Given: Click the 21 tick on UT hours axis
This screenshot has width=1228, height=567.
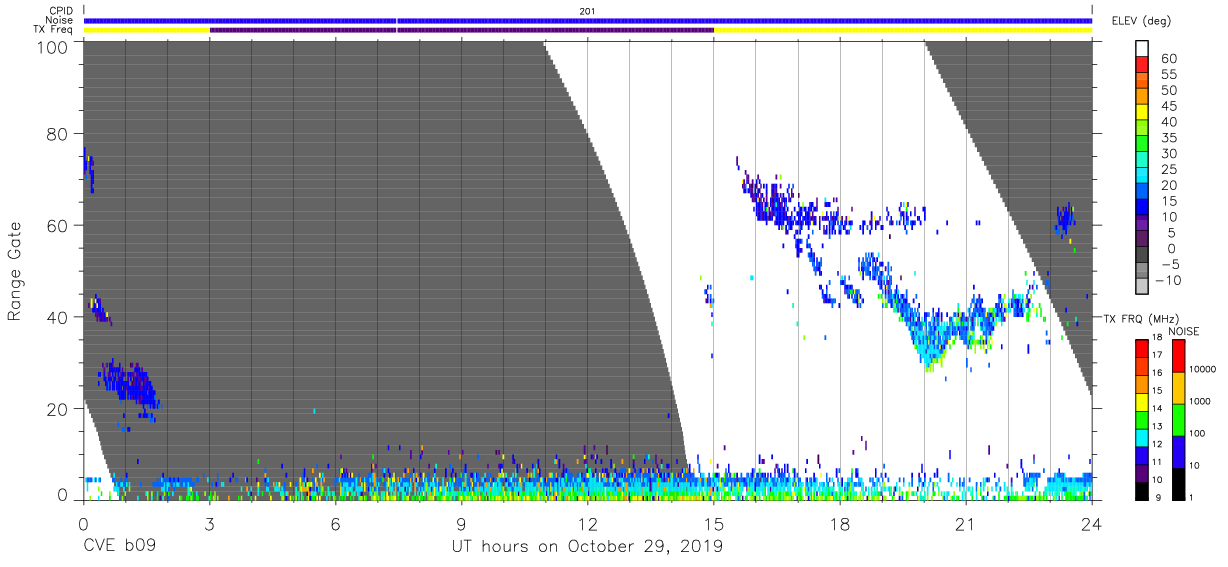Looking at the screenshot, I should click(965, 523).
